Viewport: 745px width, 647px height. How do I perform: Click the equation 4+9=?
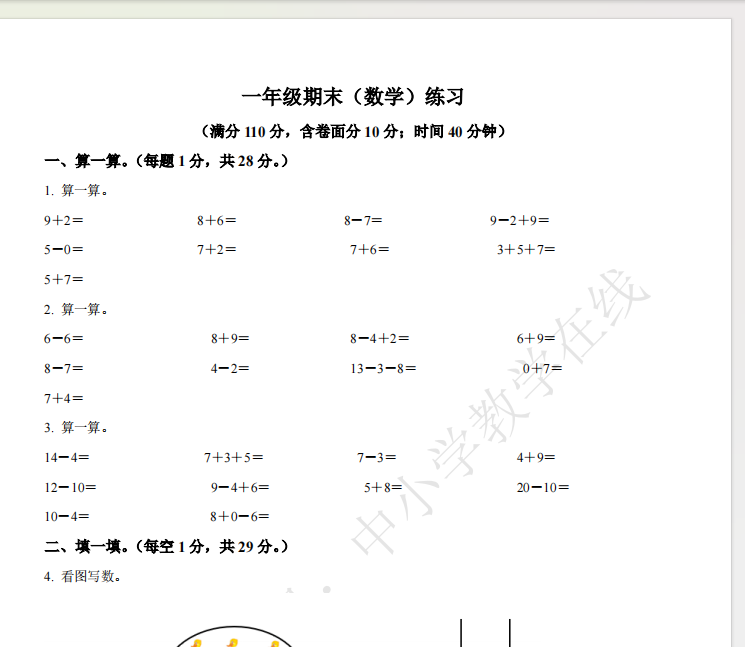coord(536,457)
